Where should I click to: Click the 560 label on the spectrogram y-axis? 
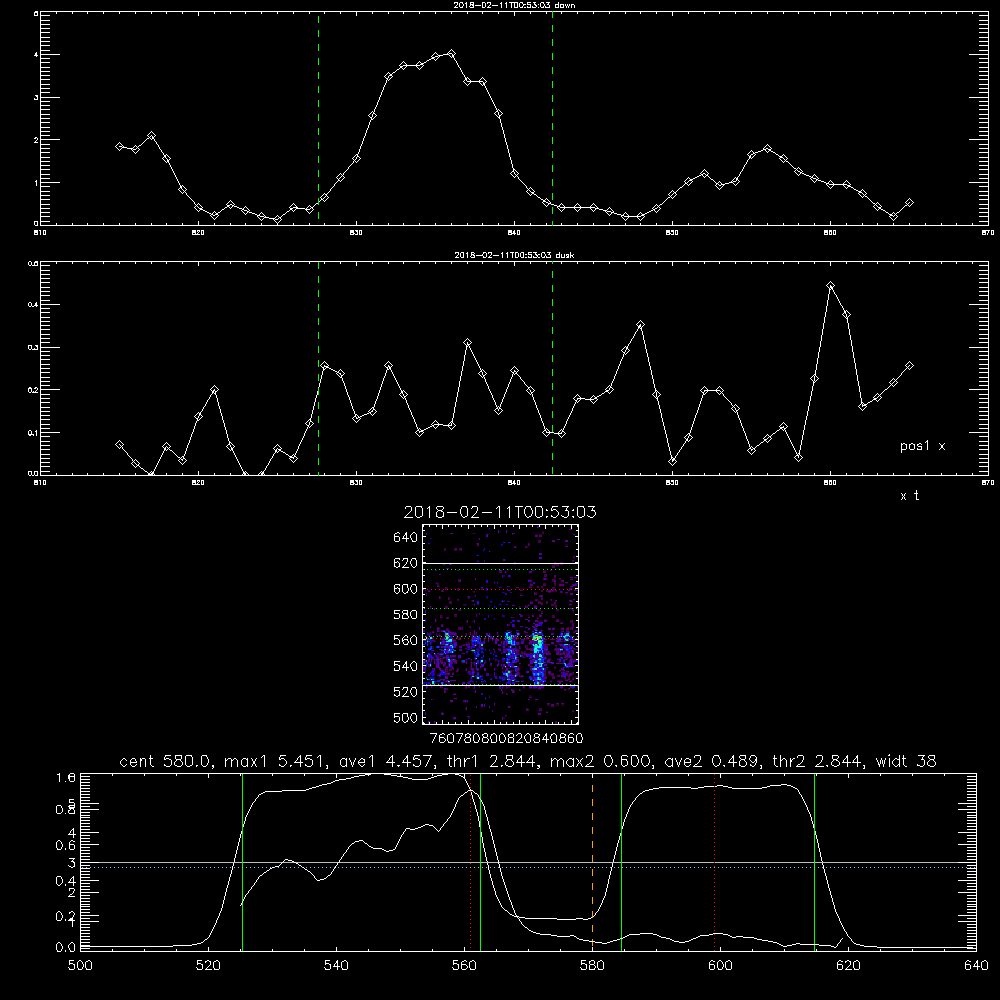(x=406, y=640)
